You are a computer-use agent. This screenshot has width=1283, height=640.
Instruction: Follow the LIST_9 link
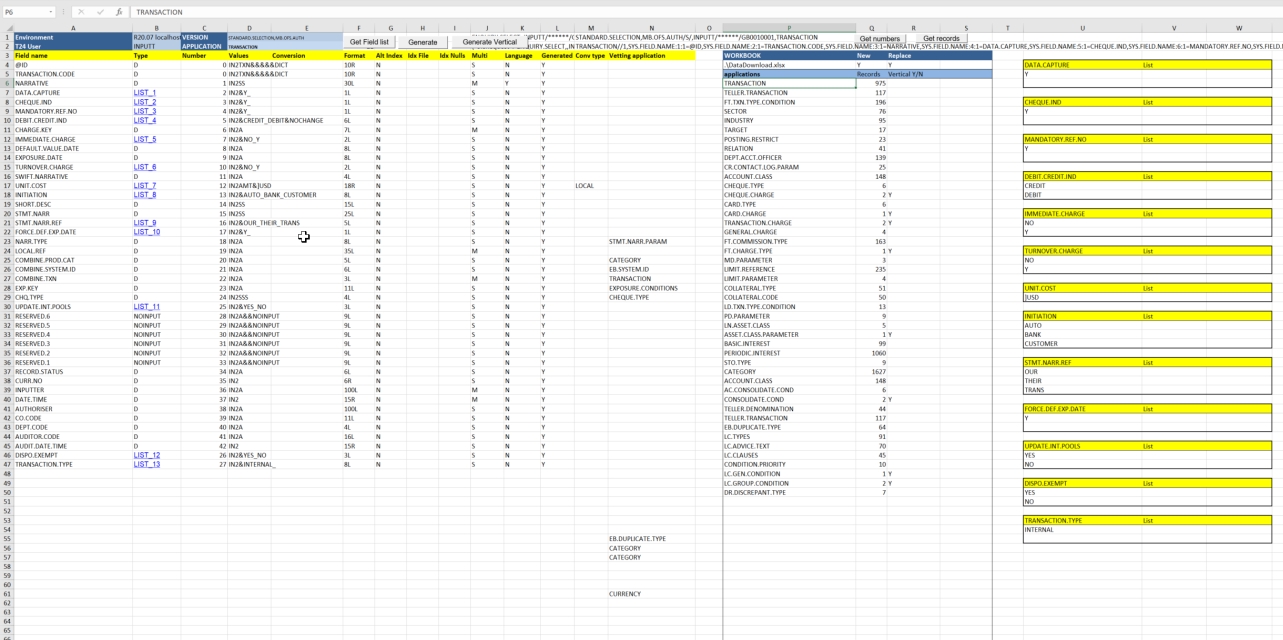145,223
